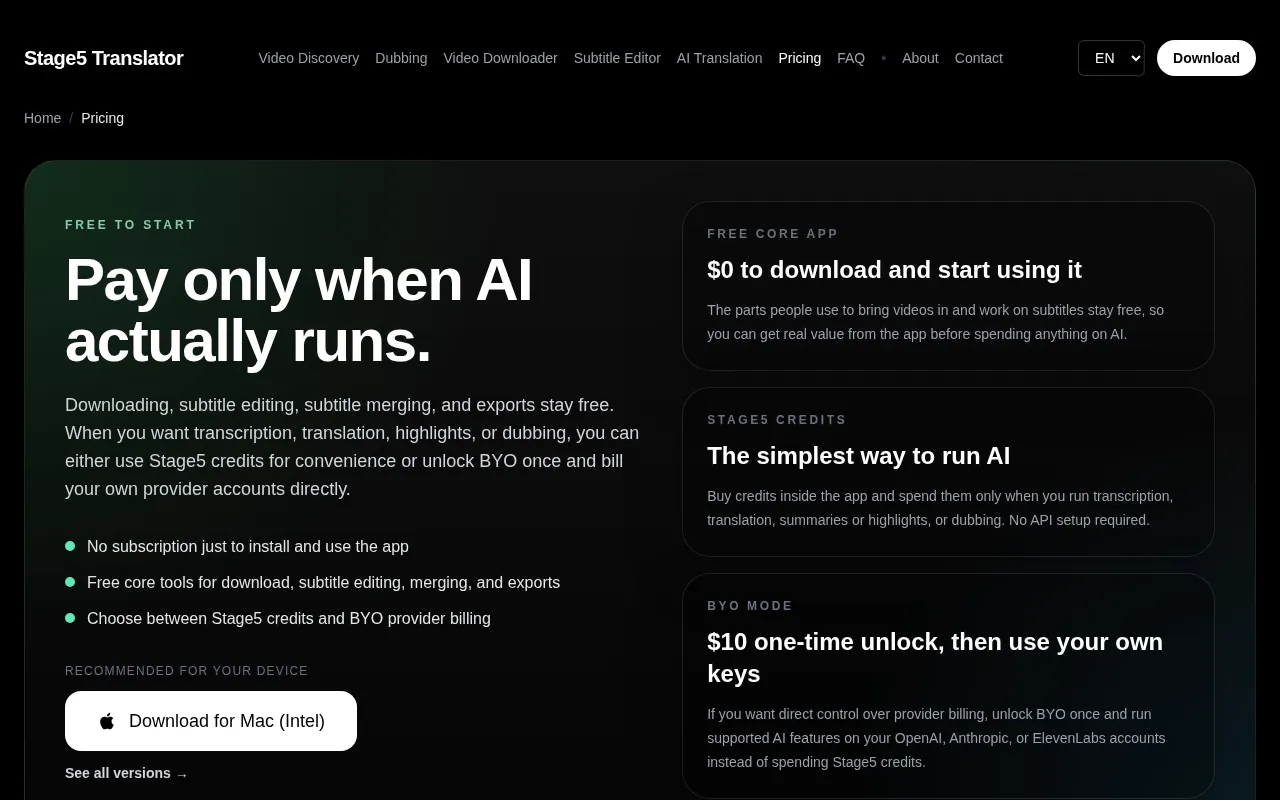Click the STAGE5 CREDITS label
The image size is (1280, 800).
click(x=776, y=420)
